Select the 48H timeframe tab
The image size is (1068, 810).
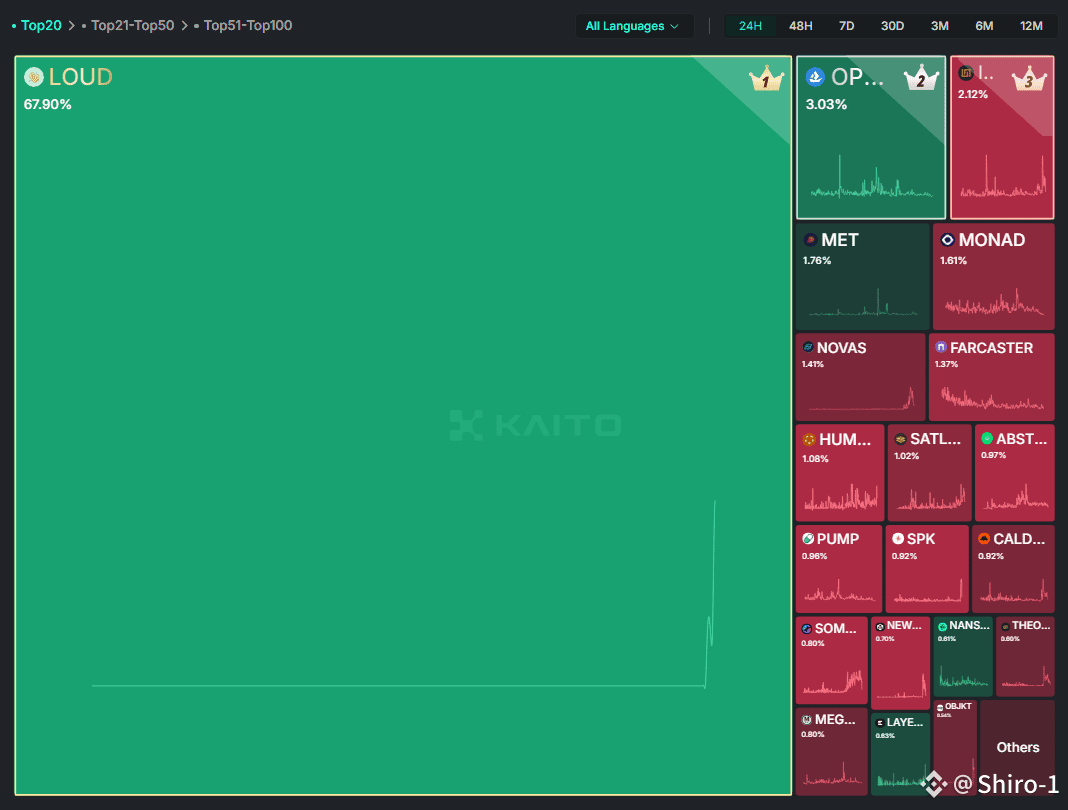[x=800, y=26]
